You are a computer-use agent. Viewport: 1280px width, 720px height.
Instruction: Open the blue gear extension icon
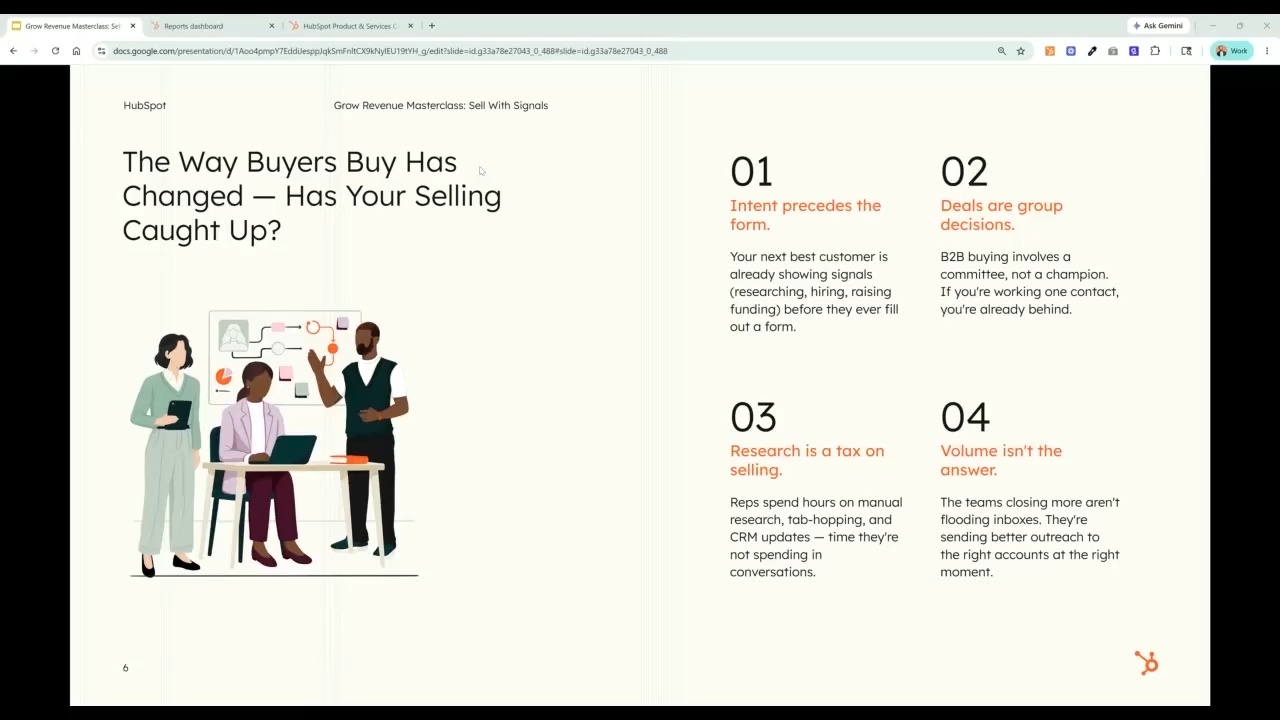[x=1071, y=51]
